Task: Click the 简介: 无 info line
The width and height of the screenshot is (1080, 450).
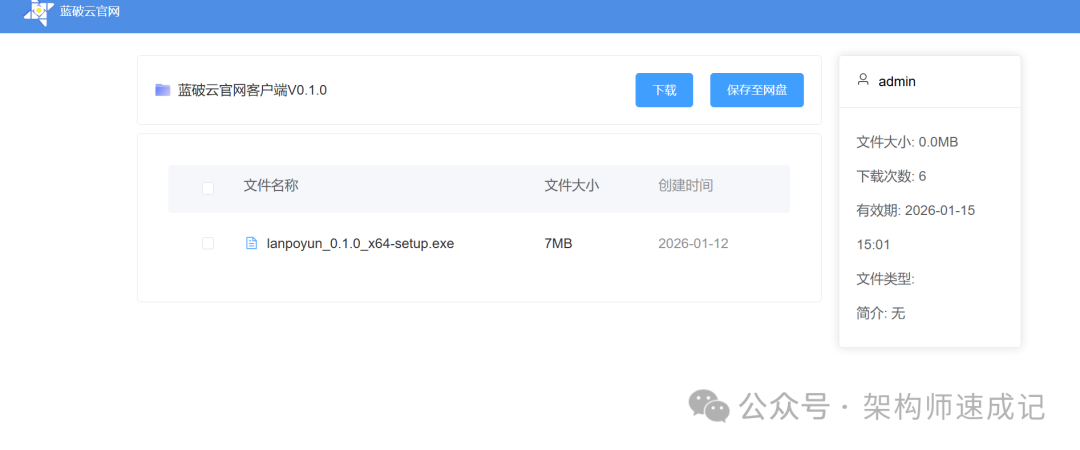Action: pyautogui.click(x=880, y=314)
